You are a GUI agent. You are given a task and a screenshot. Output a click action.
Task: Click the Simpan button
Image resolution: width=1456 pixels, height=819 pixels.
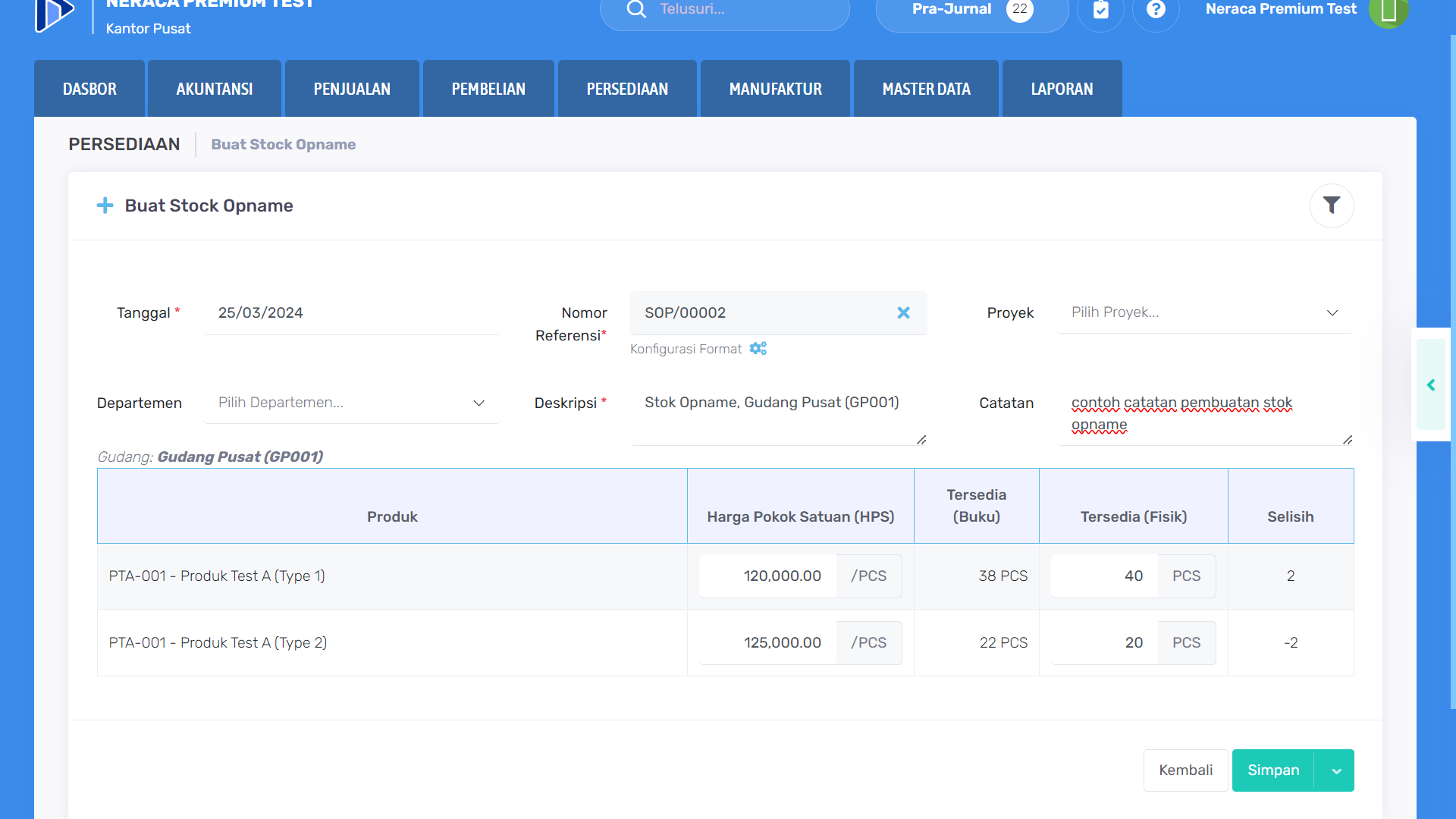coord(1273,770)
